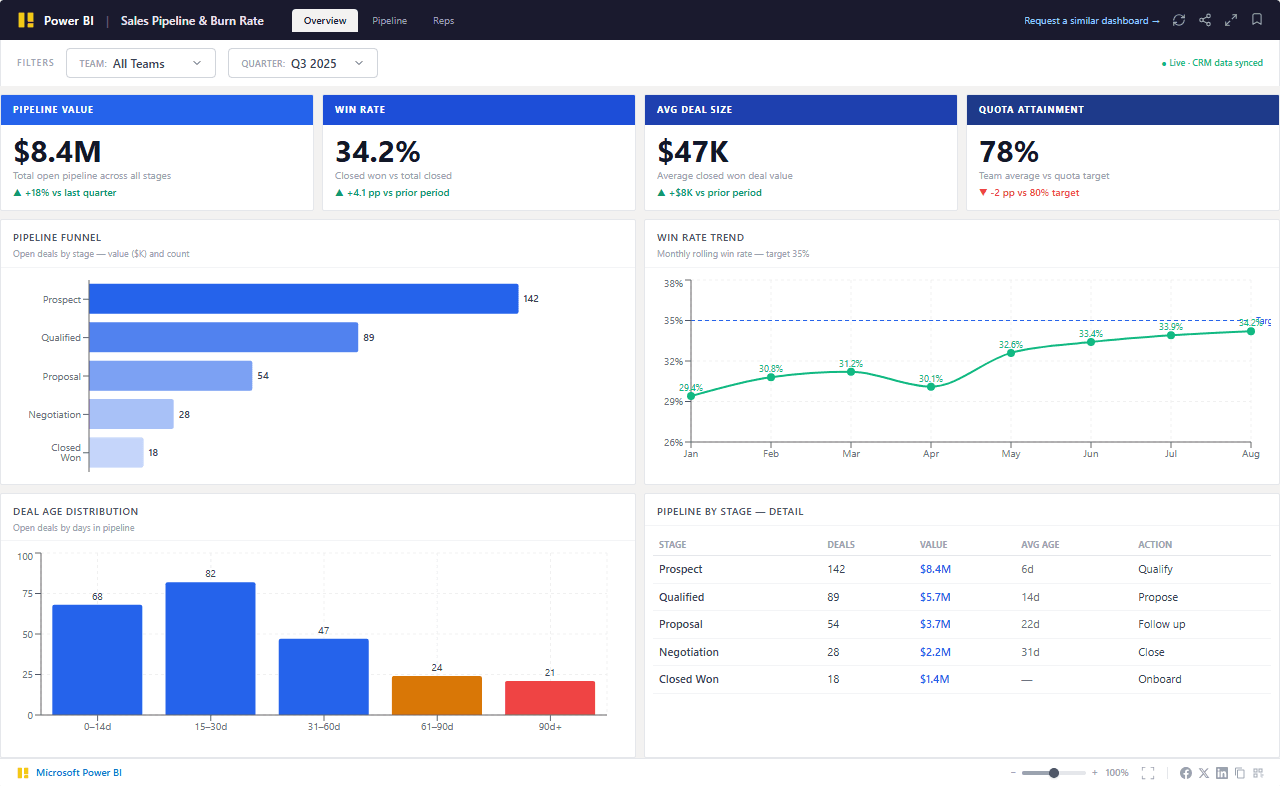Viewport: 1280px width, 786px height.
Task: Click the Prospect funnel bar
Action: 304,299
